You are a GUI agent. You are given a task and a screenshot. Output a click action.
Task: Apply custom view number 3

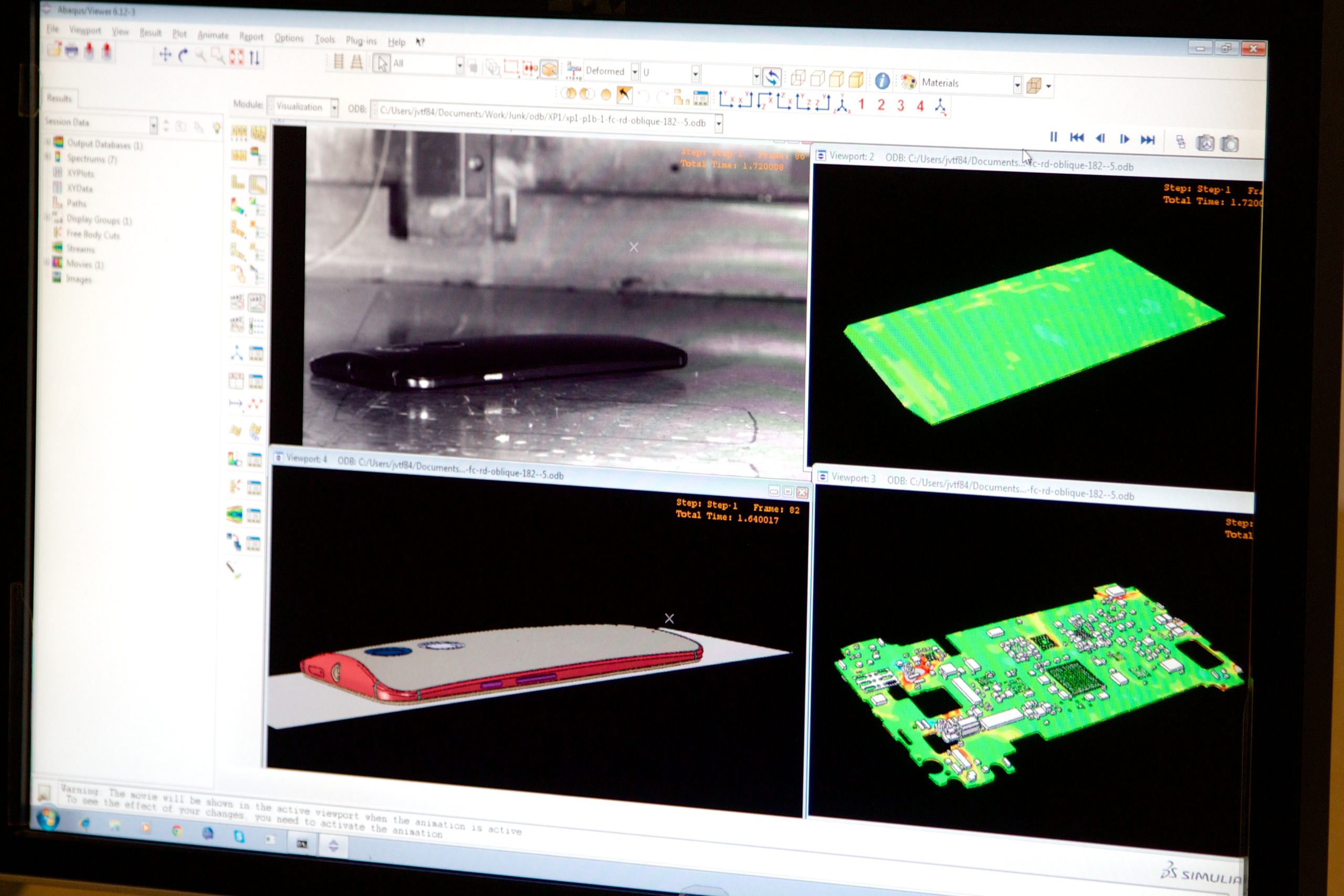(x=900, y=106)
